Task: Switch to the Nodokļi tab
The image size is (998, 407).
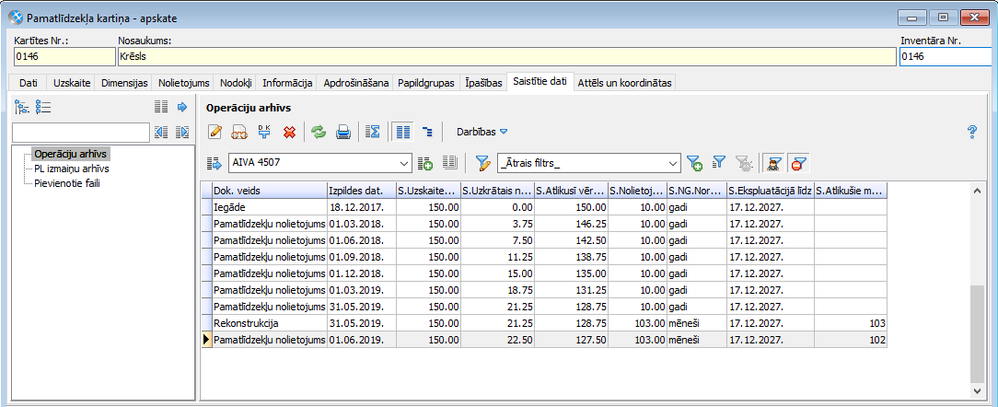Action: 236,83
